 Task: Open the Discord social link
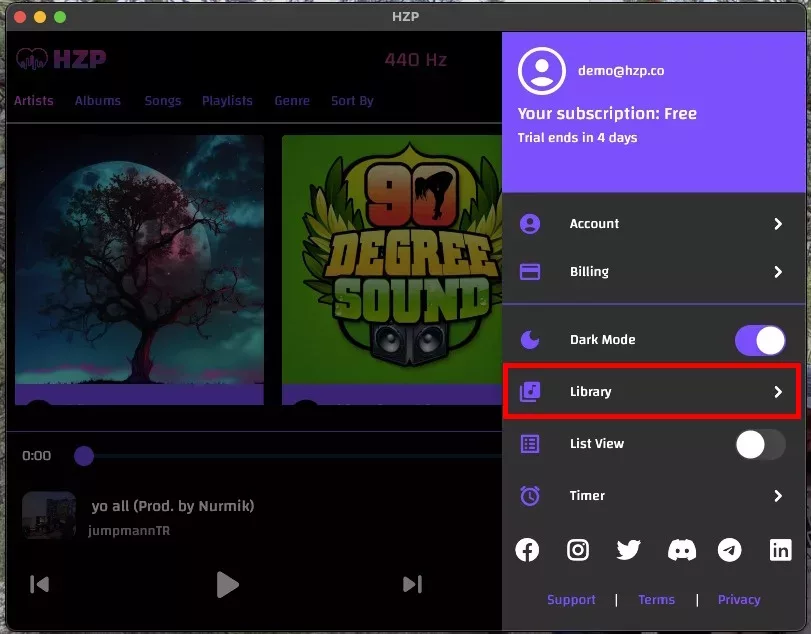click(682, 550)
